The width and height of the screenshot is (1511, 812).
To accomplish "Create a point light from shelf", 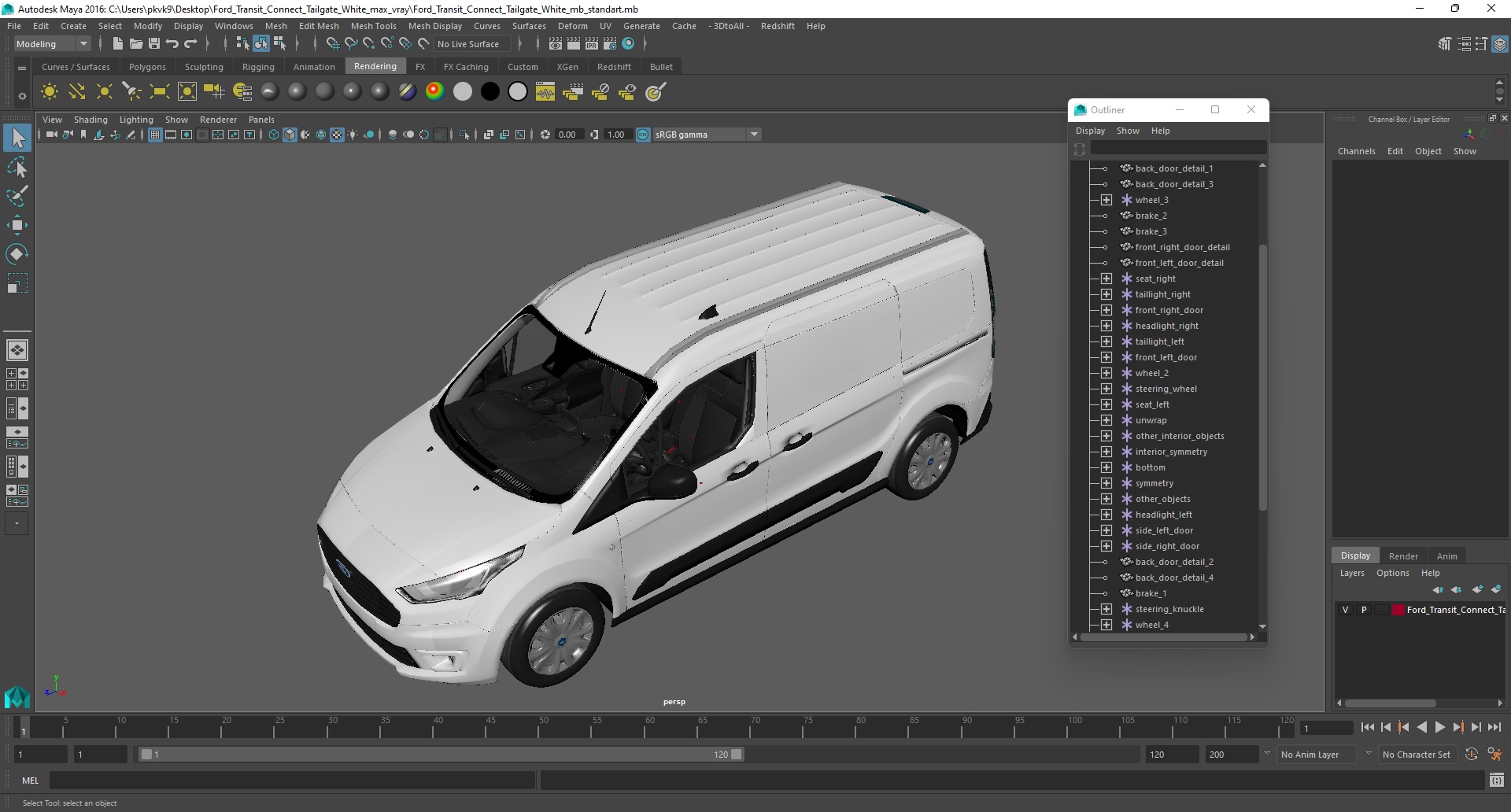I will 105,92.
